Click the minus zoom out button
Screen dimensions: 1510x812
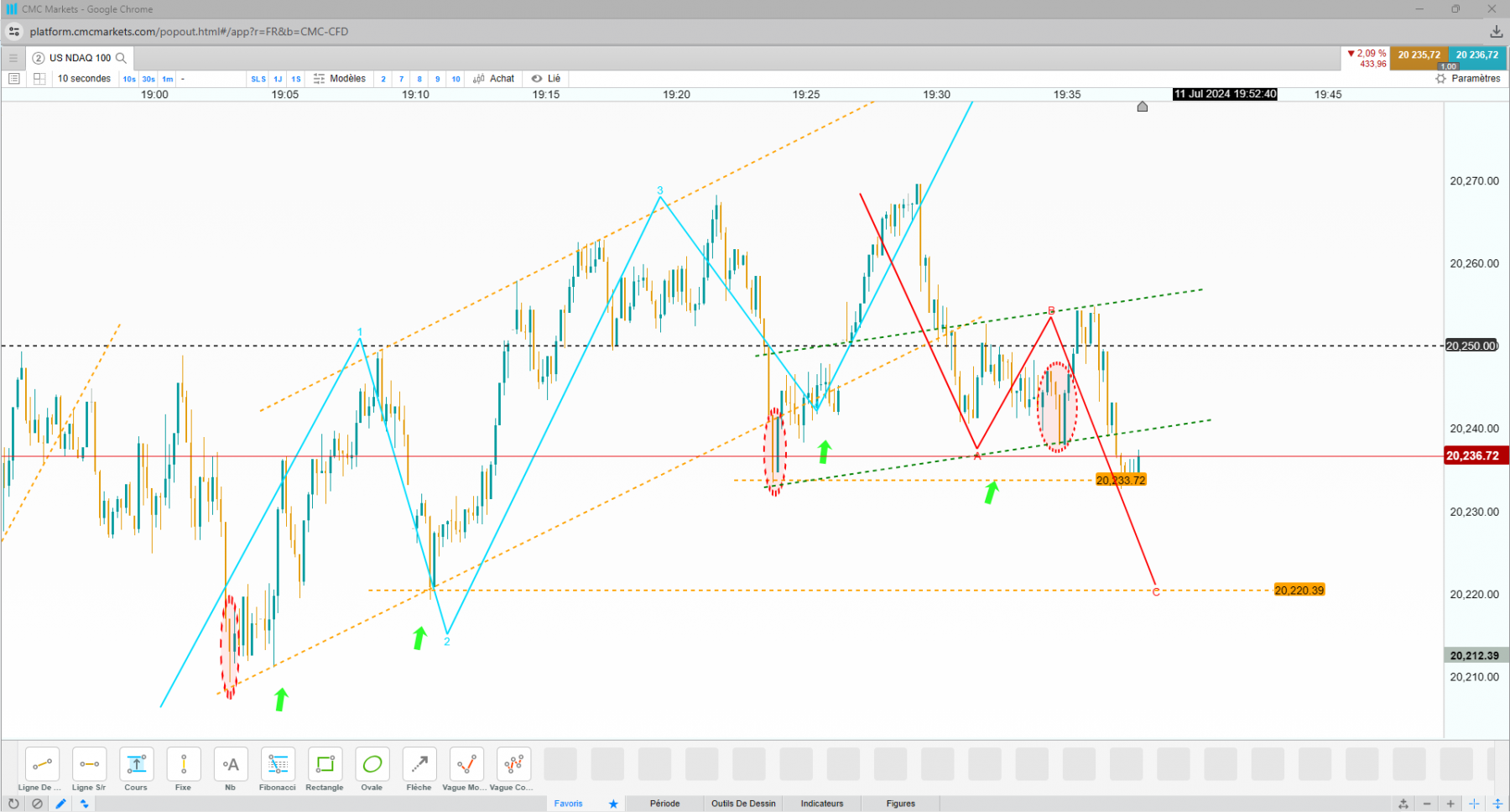tap(1427, 804)
